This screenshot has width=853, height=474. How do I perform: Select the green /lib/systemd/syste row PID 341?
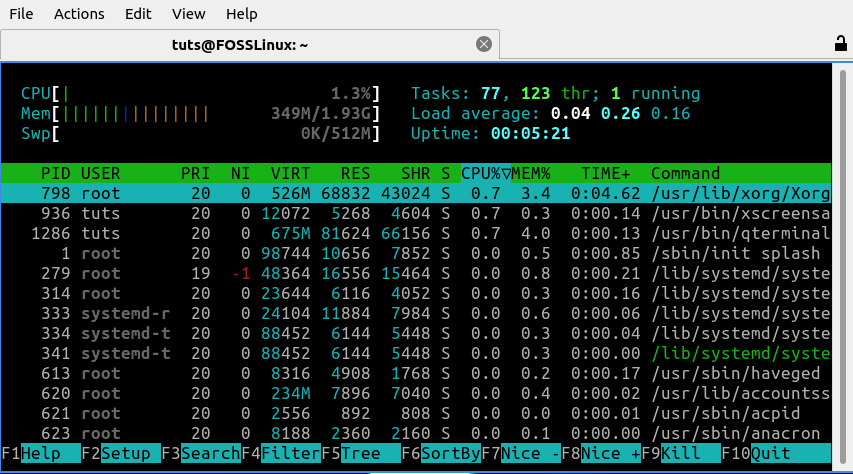click(416, 353)
